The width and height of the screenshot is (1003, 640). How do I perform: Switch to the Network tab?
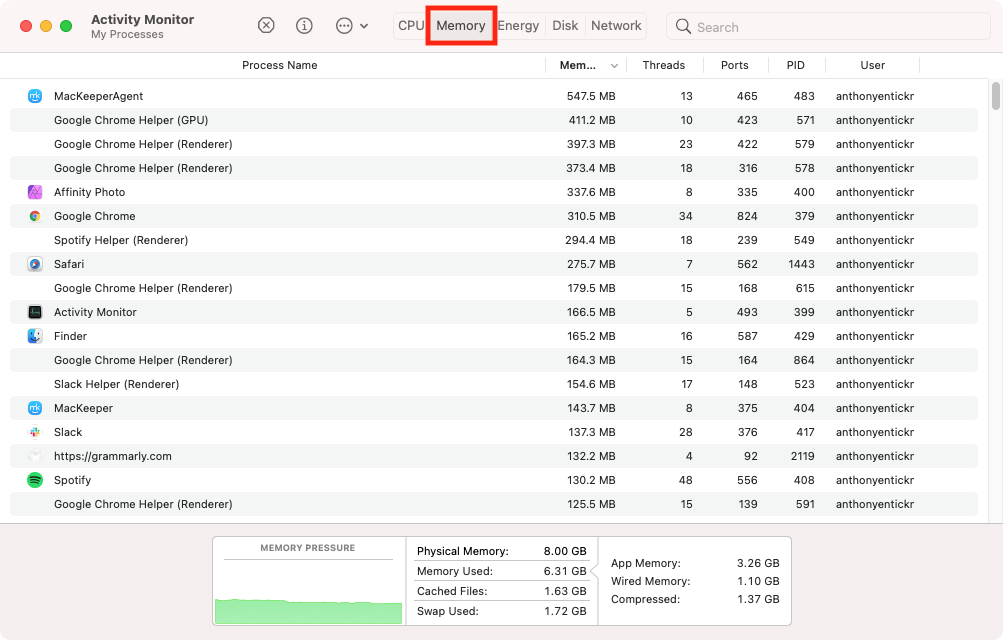coord(616,26)
